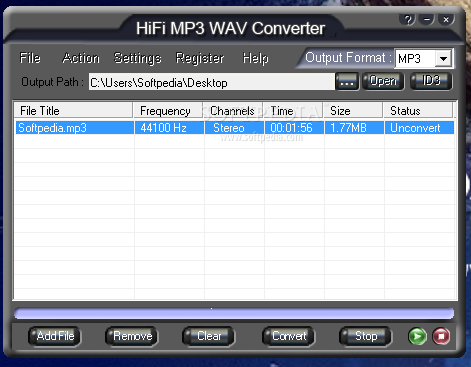
Task: Browse output path with ellipsis button
Action: pyautogui.click(x=347, y=81)
